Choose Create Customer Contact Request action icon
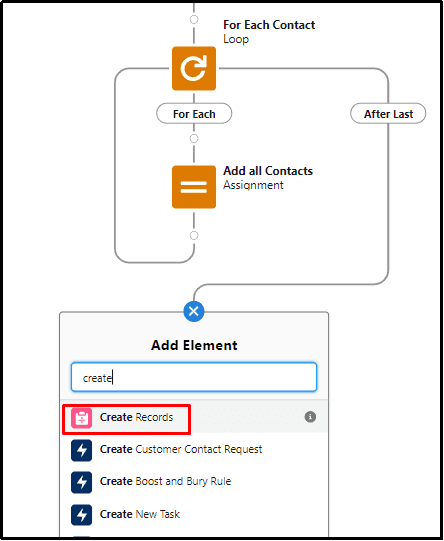Image resolution: width=444 pixels, height=541 pixels. [x=81, y=450]
